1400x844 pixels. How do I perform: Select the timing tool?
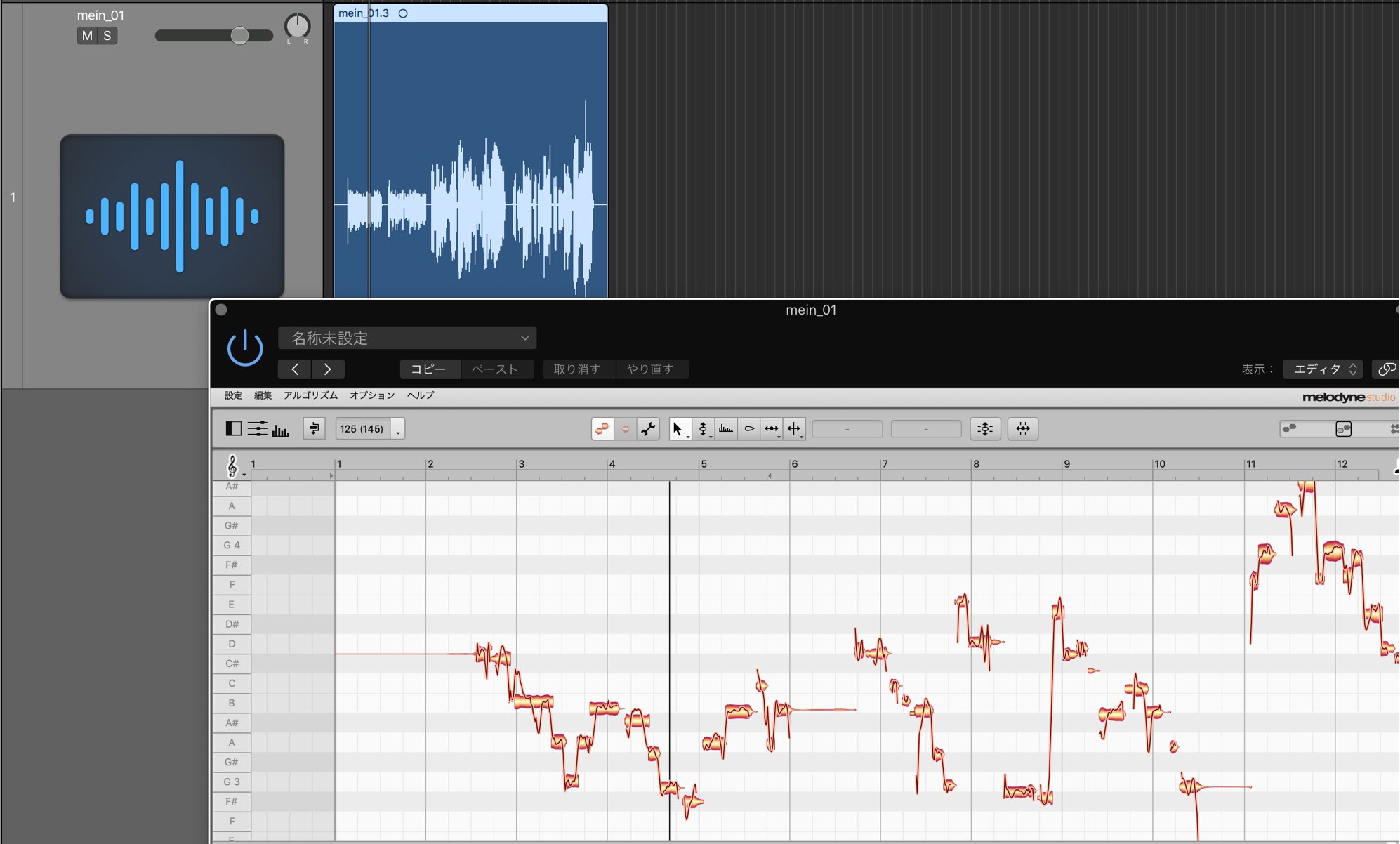(772, 428)
